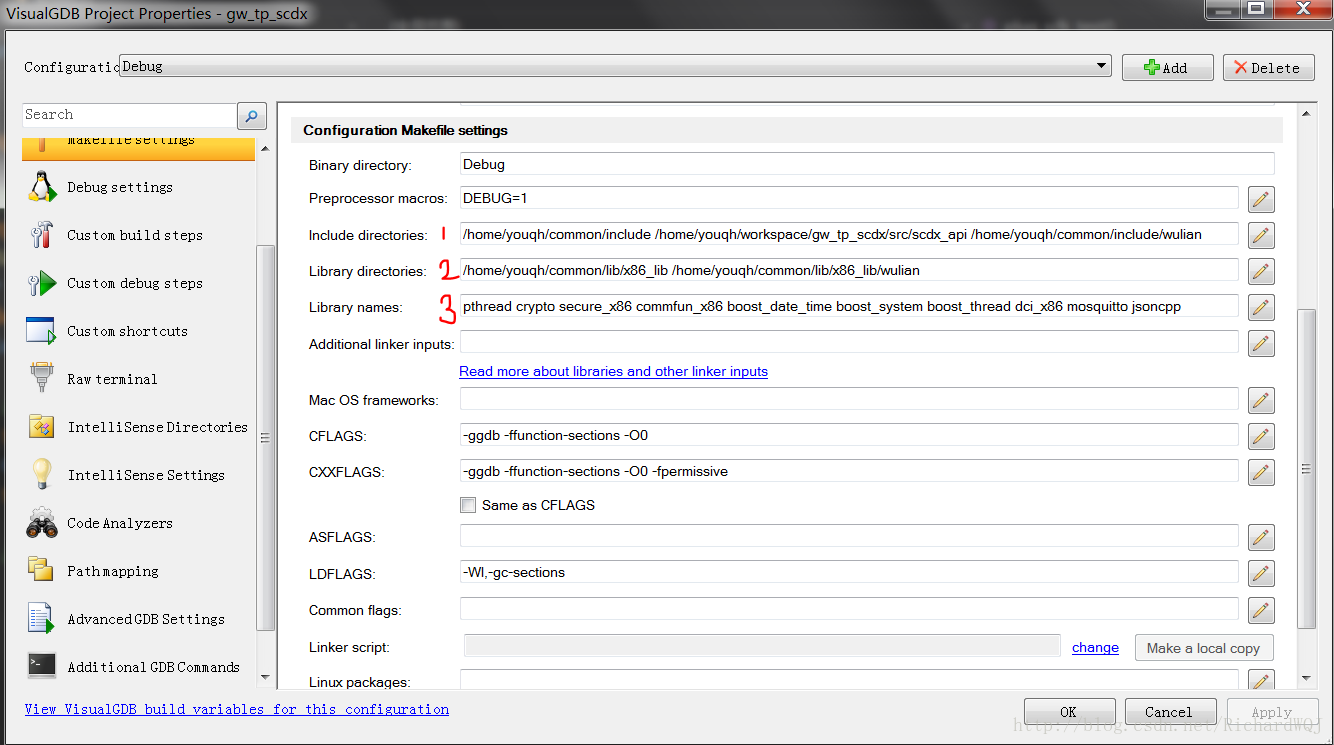This screenshot has width=1334, height=745.
Task: Click the Apply button
Action: 1272,712
